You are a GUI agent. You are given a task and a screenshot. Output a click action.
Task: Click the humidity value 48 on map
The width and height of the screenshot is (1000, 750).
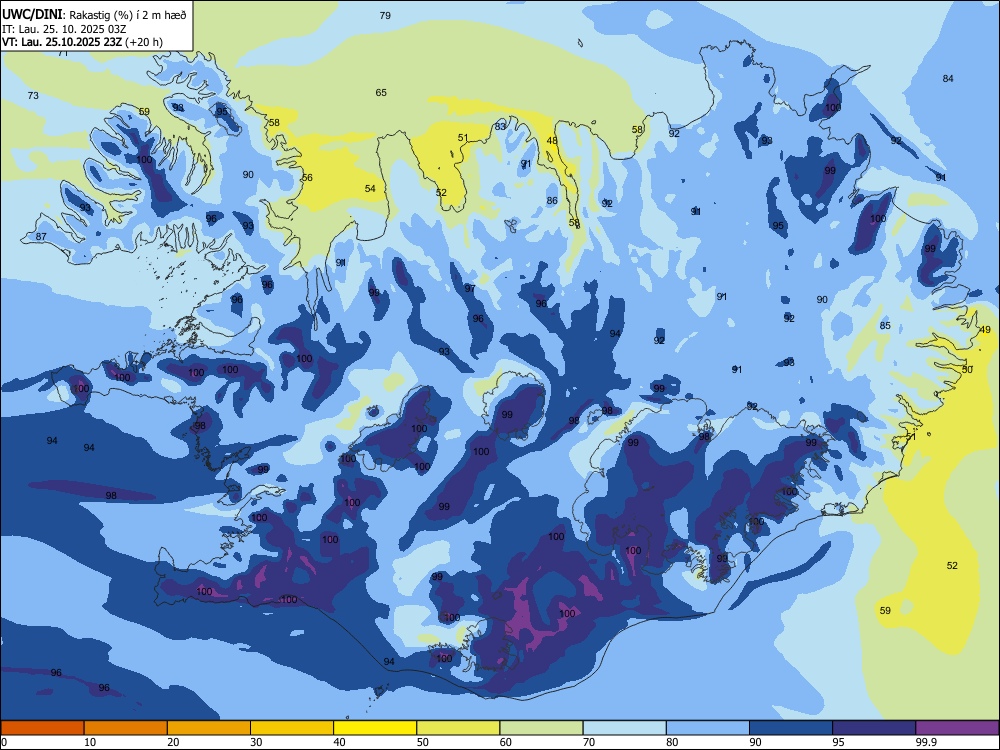click(552, 141)
